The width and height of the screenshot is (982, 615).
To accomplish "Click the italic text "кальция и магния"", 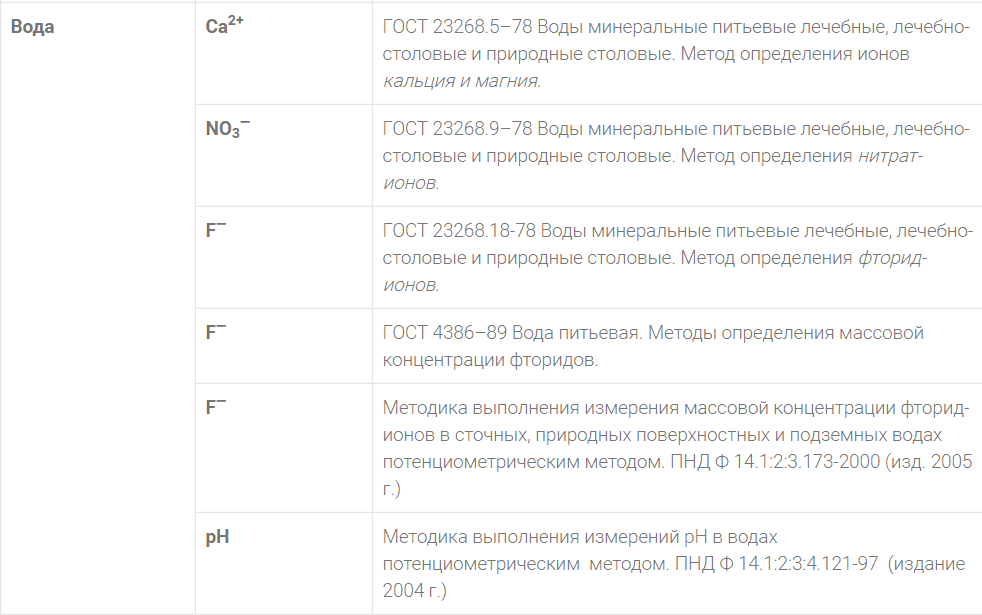I will point(461,80).
